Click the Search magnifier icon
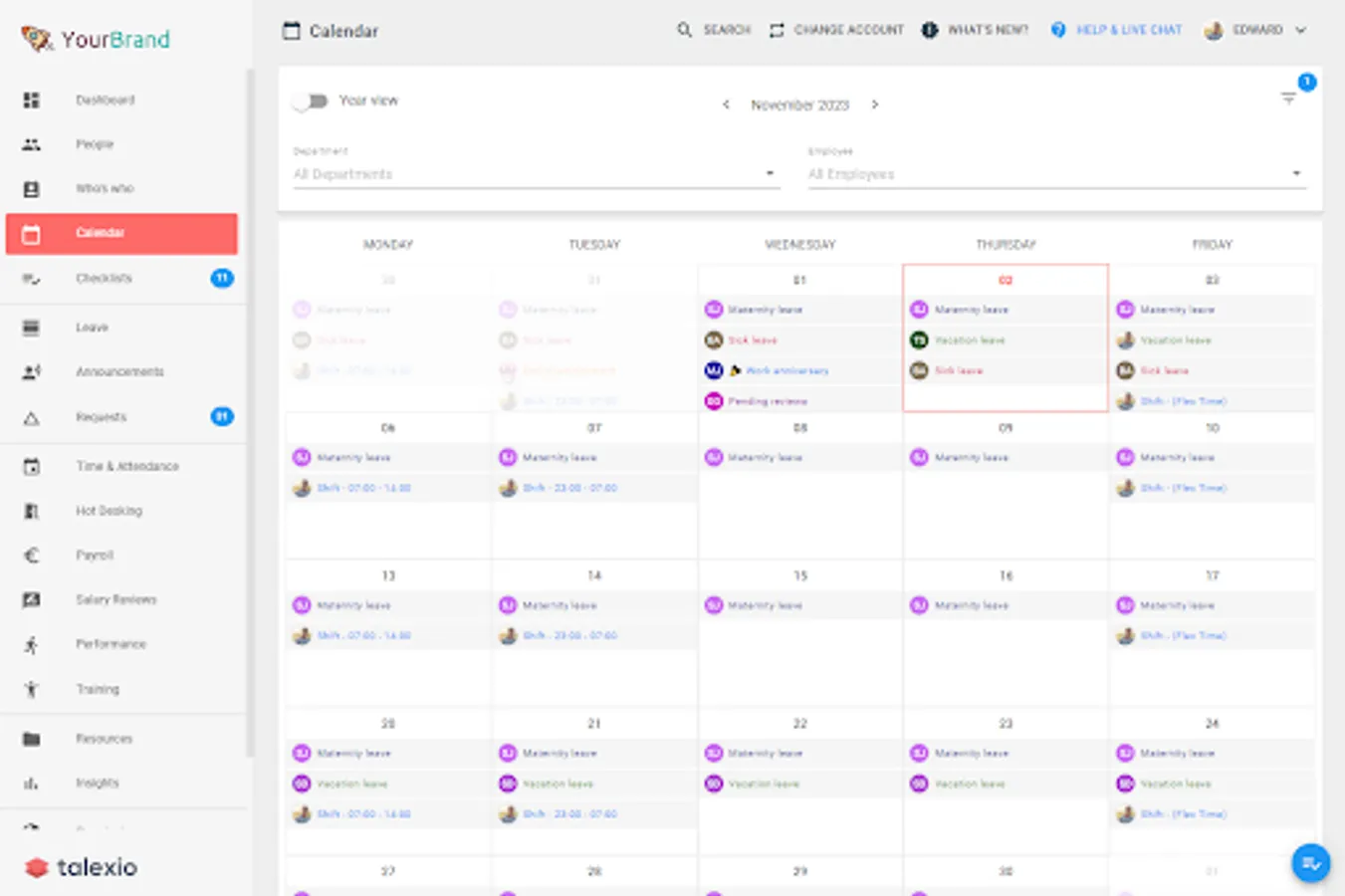1345x896 pixels. click(x=684, y=30)
